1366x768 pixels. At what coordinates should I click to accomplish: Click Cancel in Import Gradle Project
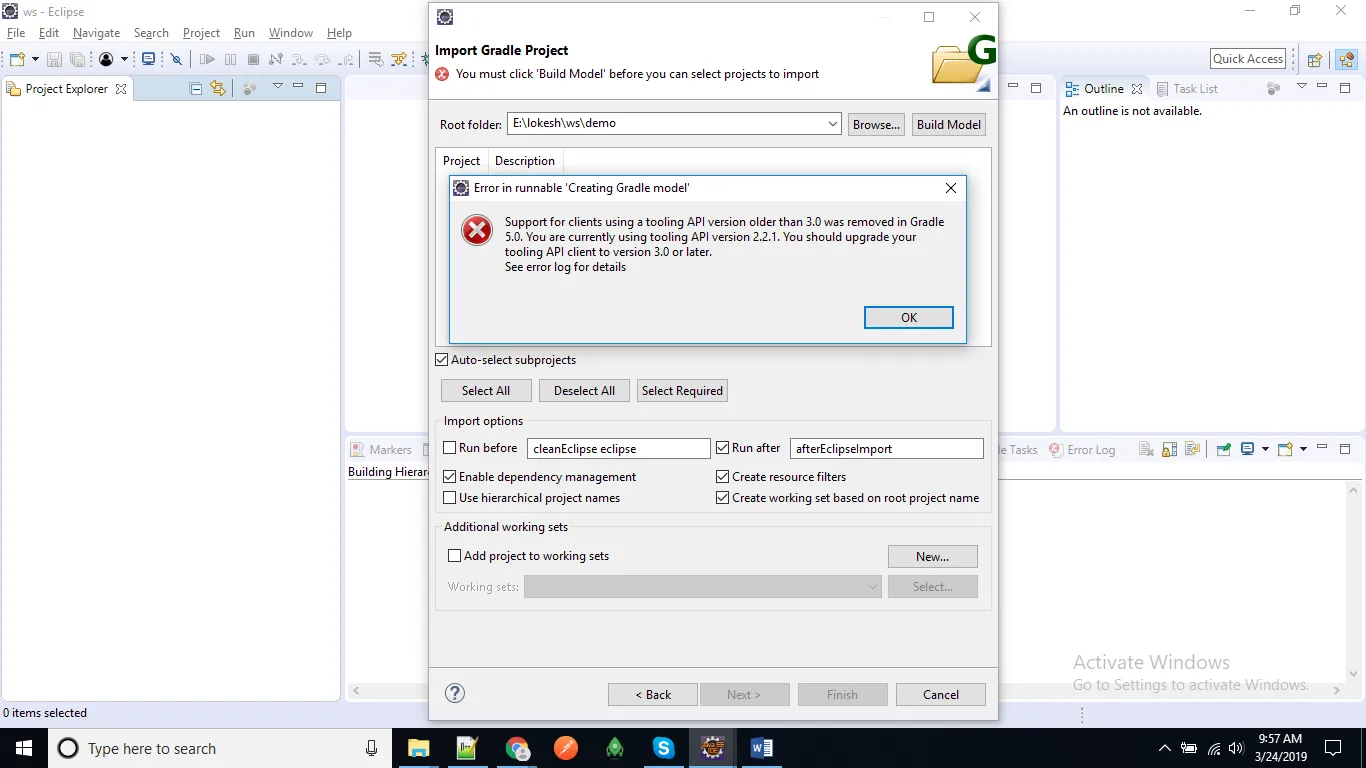[x=941, y=694]
